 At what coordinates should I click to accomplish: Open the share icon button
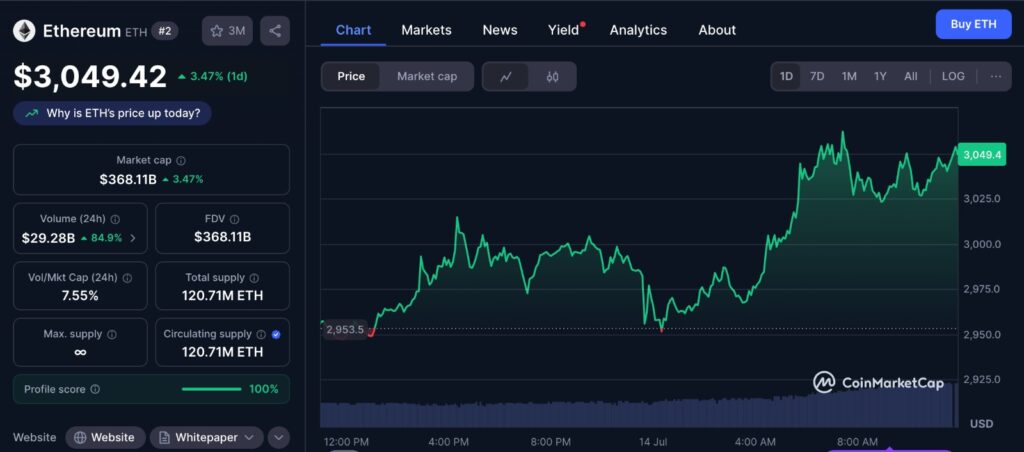pos(275,31)
